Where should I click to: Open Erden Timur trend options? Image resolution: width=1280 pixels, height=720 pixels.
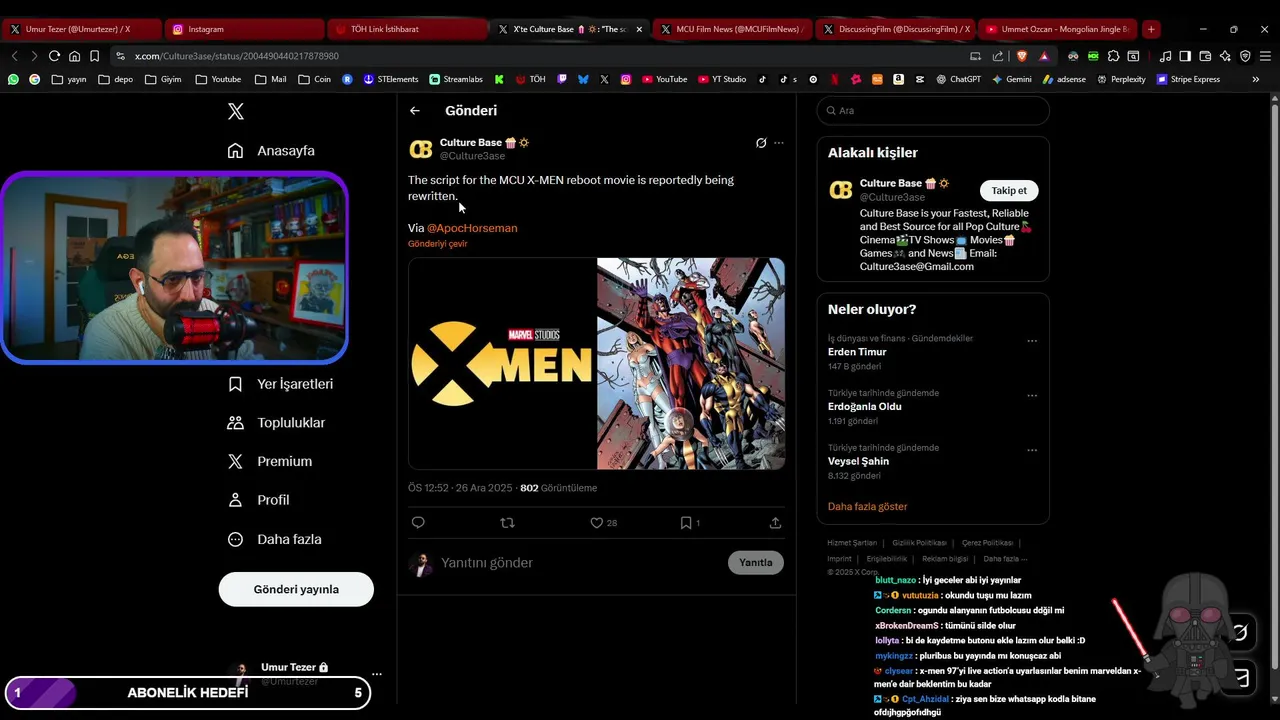1032,341
